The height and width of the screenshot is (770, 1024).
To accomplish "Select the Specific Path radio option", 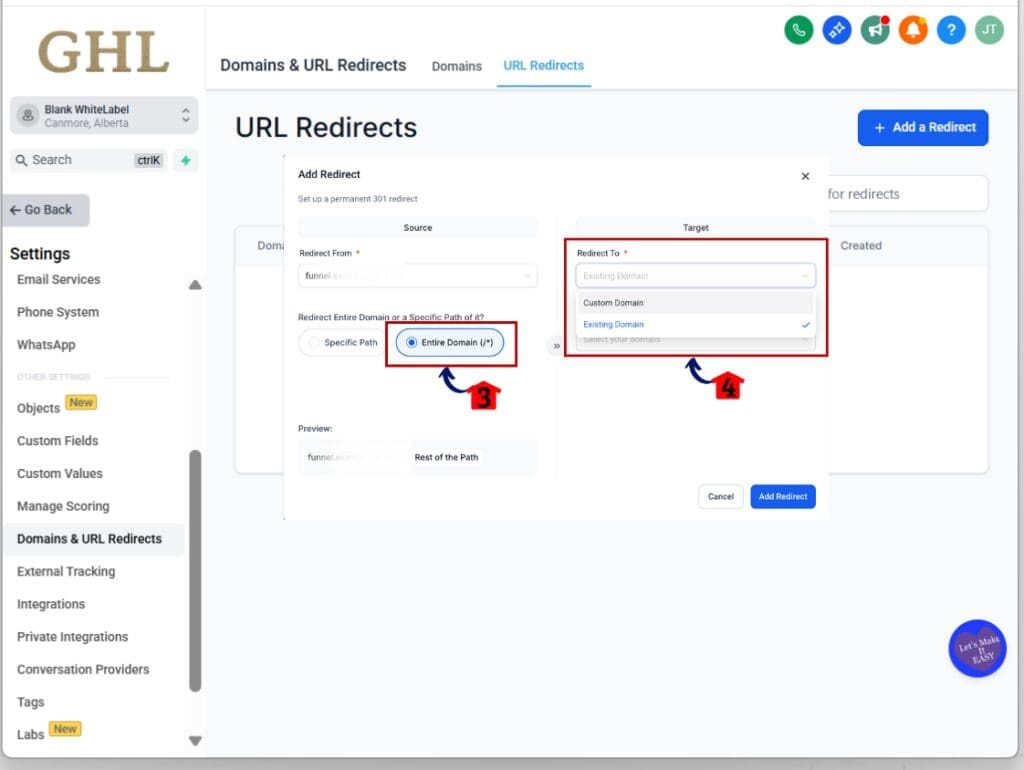I will pyautogui.click(x=342, y=343).
